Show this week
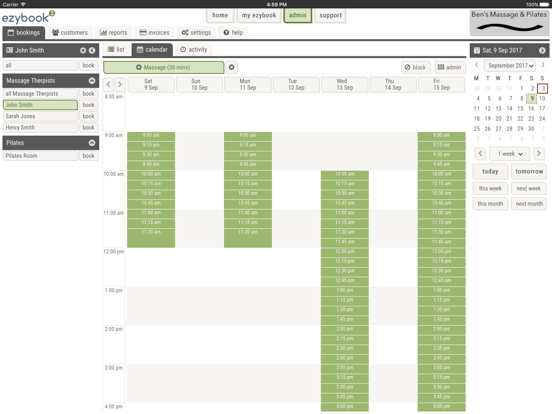 (490, 188)
